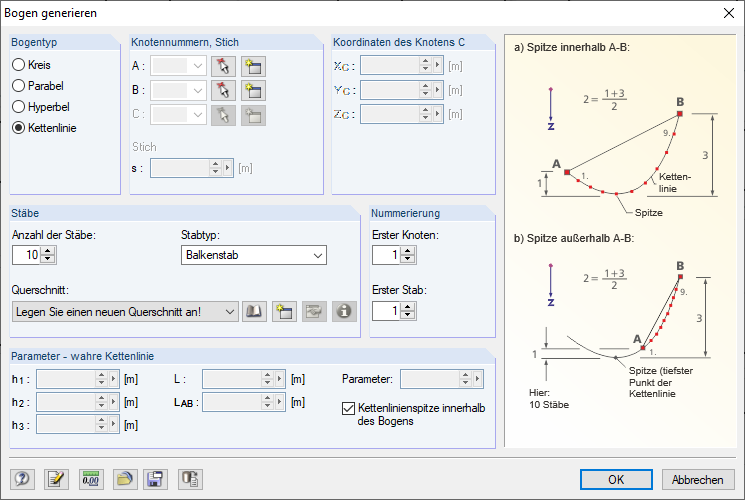
Task: Save dialog data with diskette icon
Action: tap(155, 479)
